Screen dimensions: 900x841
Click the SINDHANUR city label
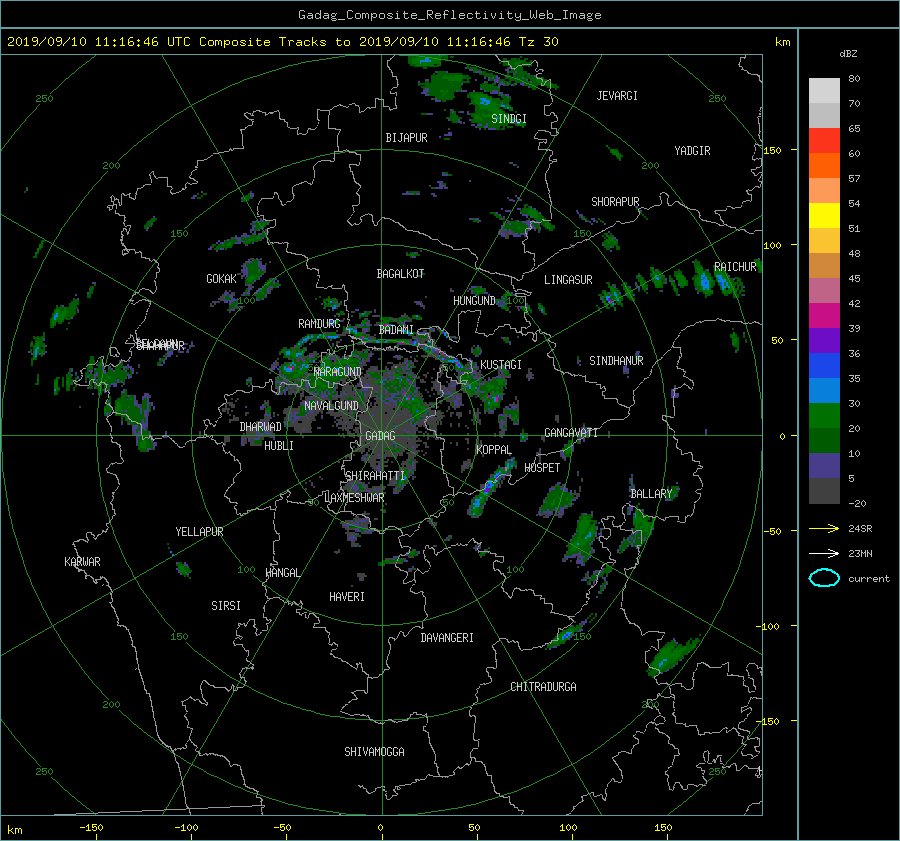point(616,361)
